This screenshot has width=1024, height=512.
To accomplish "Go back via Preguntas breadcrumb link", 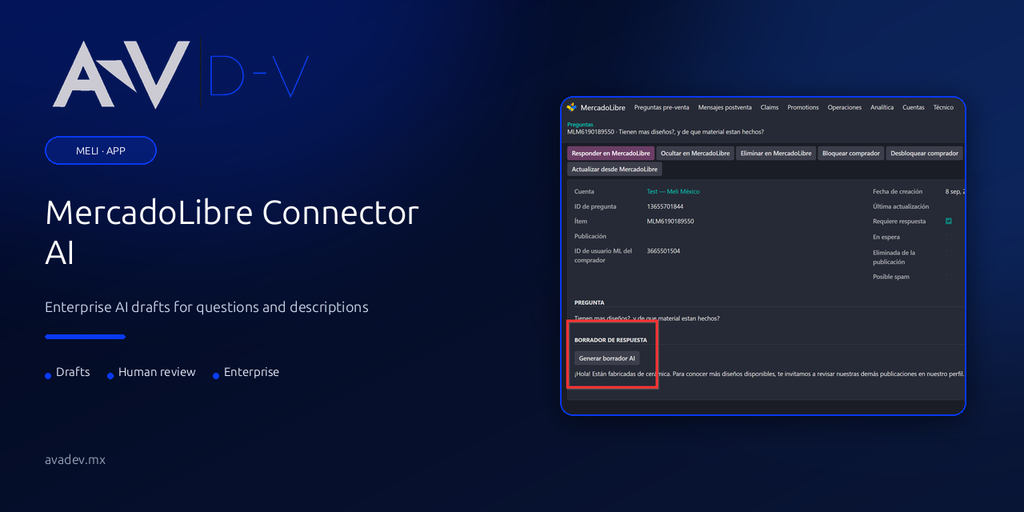I will 580,124.
